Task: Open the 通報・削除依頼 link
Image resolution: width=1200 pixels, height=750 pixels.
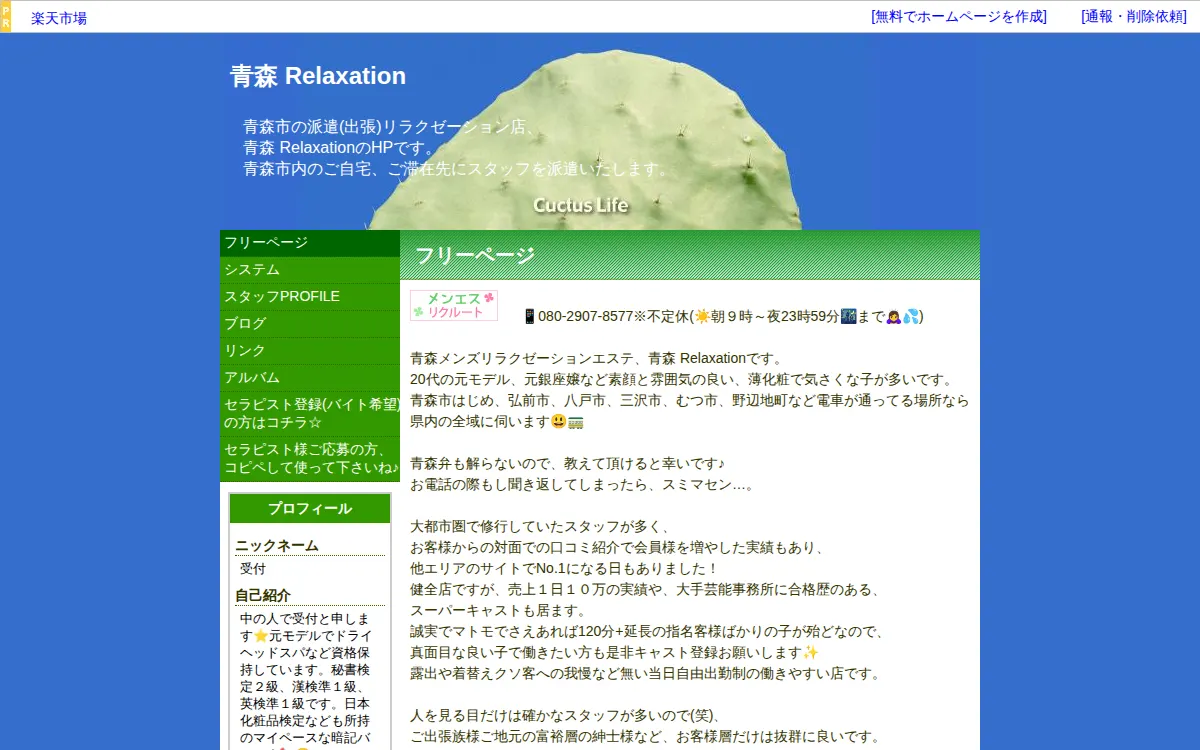Action: click(x=1133, y=17)
